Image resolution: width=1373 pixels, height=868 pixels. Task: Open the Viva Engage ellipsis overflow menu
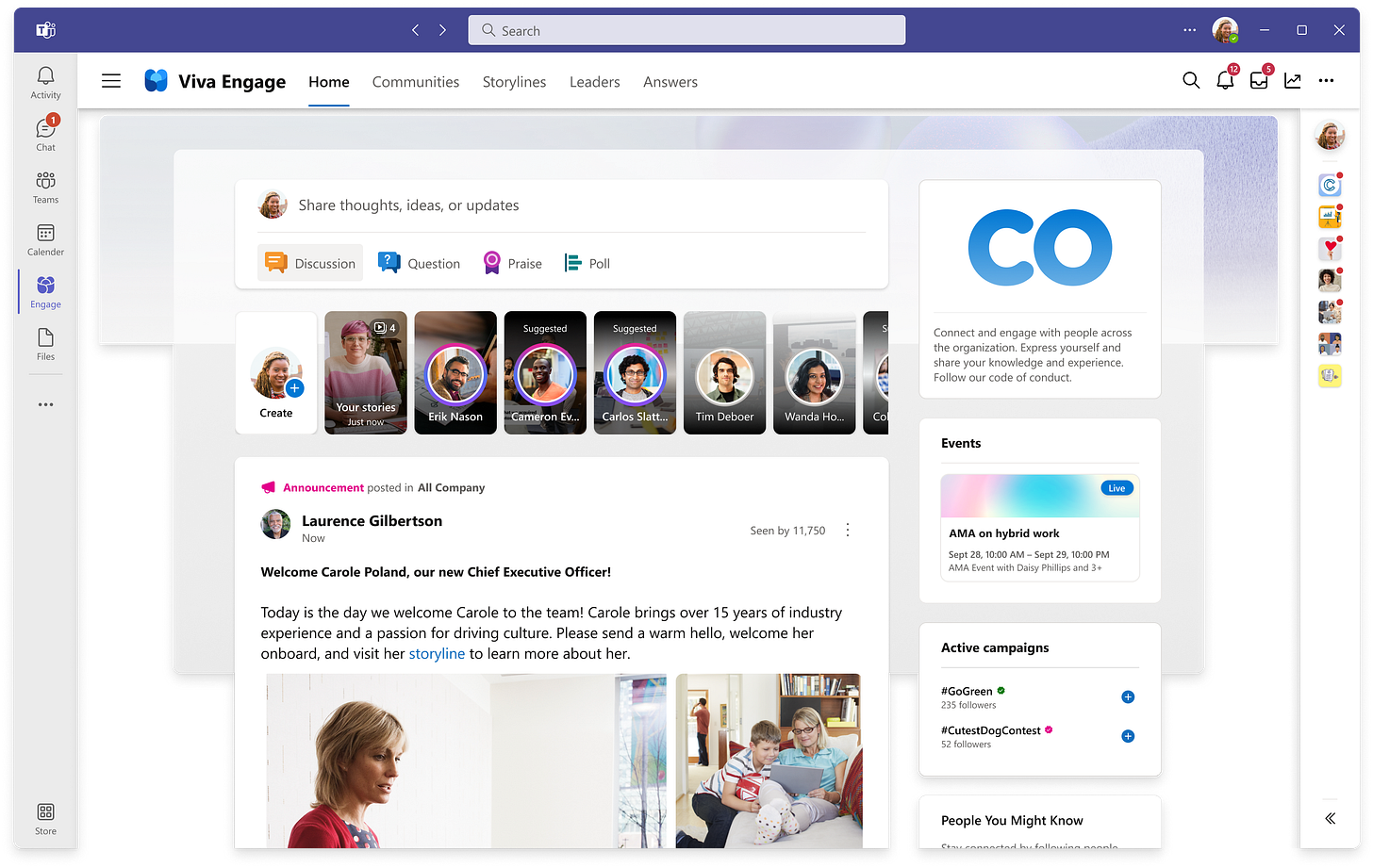pyautogui.click(x=1327, y=81)
